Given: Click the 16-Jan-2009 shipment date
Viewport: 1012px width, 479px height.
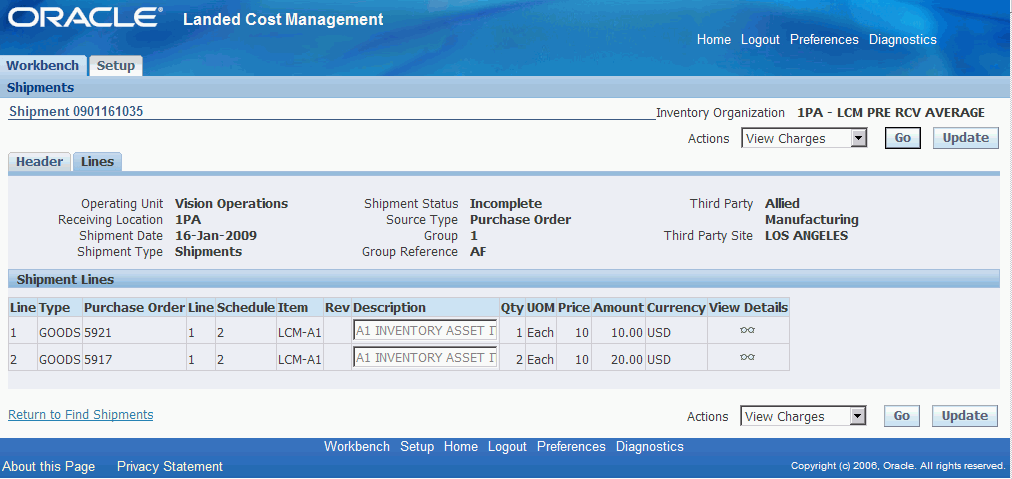Looking at the screenshot, I should (x=216, y=236).
